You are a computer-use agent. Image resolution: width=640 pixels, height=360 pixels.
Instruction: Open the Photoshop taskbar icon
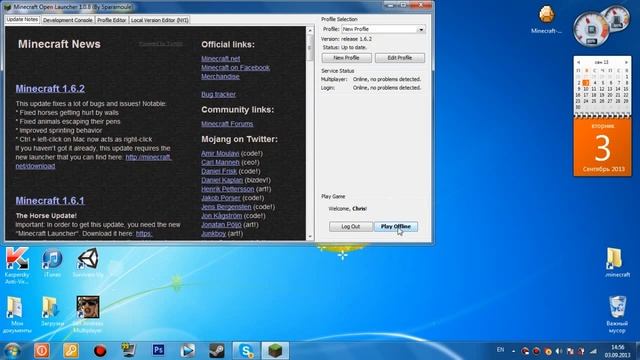click(158, 350)
